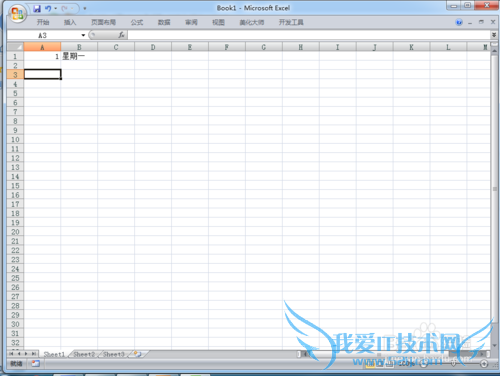Click into the formula bar input
This screenshot has height=376, width=500.
(309, 35)
